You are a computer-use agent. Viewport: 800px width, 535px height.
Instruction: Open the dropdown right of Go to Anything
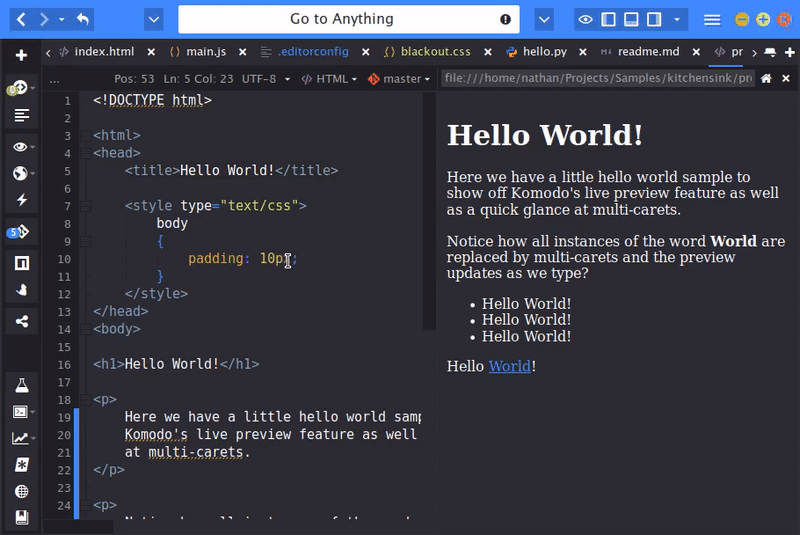coord(544,19)
